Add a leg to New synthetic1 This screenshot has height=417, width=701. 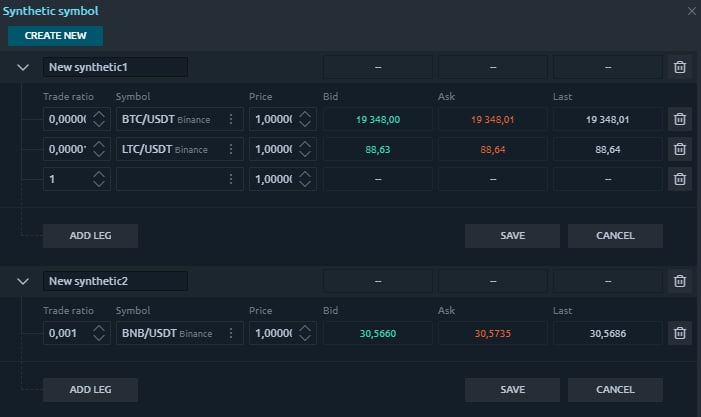(x=90, y=236)
